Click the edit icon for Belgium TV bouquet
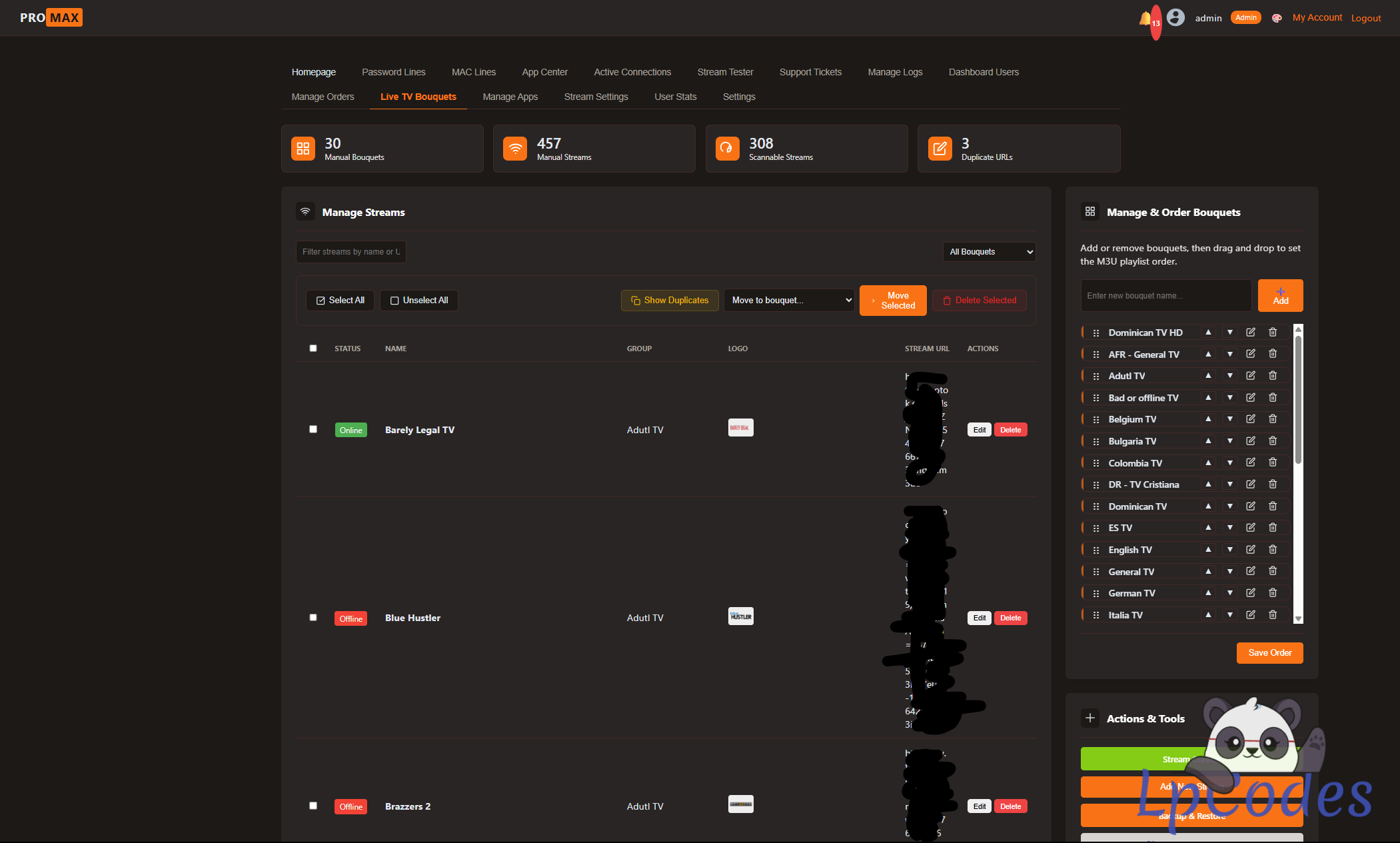 (x=1251, y=419)
